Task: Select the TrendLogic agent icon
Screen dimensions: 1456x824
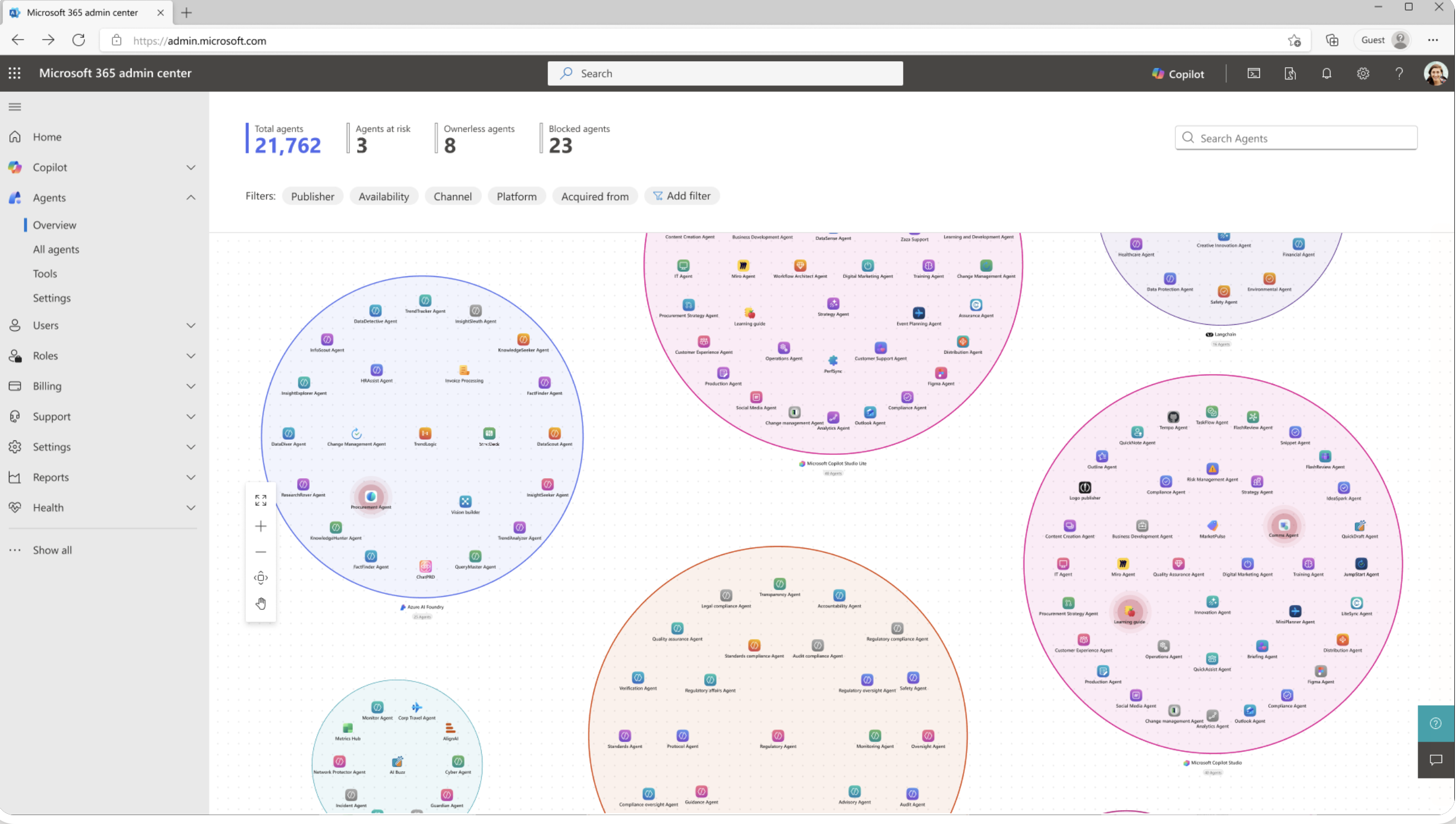Action: [x=425, y=433]
